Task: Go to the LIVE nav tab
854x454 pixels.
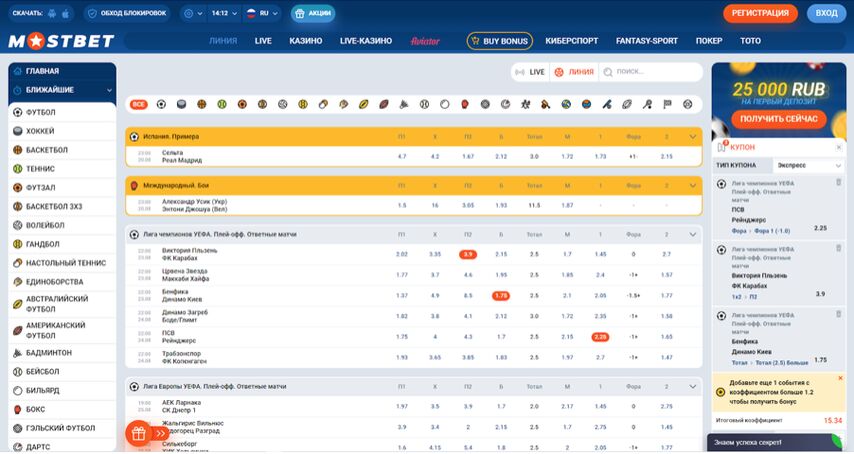Action: tap(263, 41)
